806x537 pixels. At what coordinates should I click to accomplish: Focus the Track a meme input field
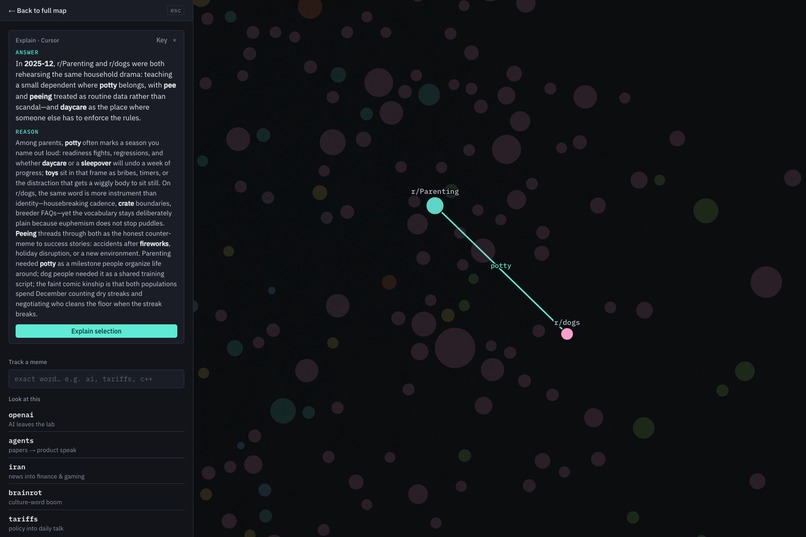[x=96, y=379]
